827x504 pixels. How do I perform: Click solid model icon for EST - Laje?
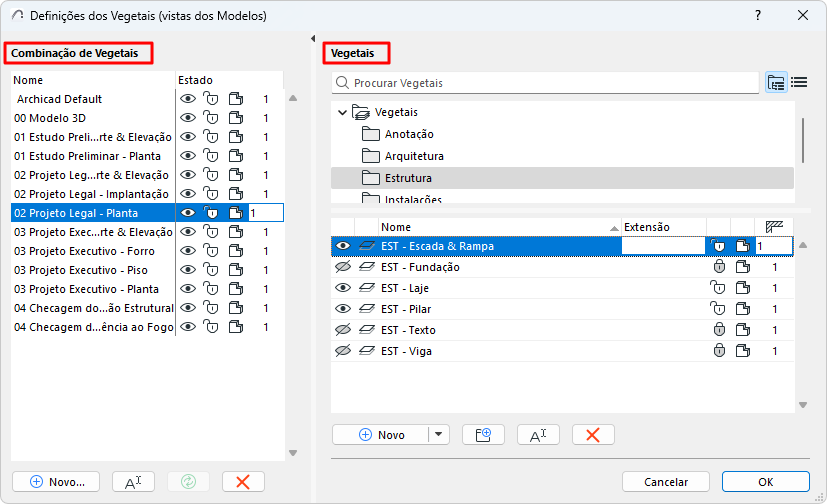click(743, 288)
